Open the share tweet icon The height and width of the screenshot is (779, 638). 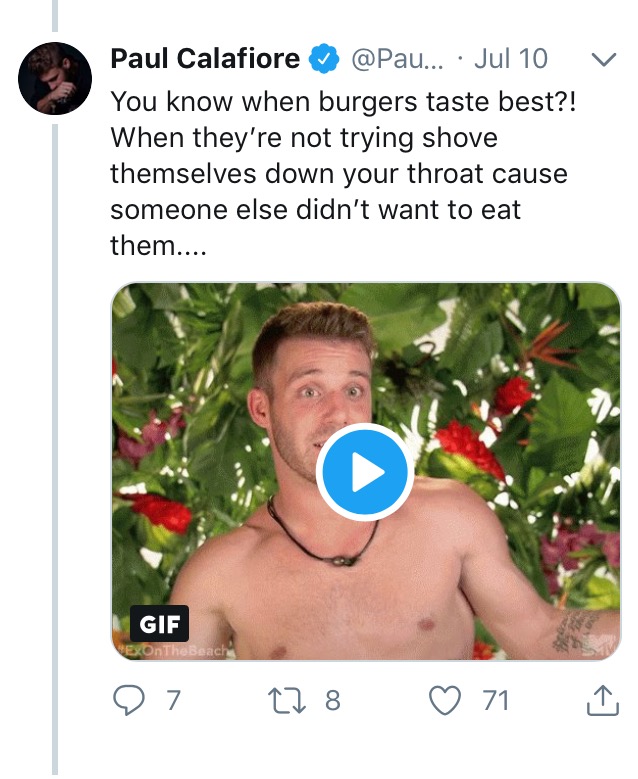click(x=603, y=700)
